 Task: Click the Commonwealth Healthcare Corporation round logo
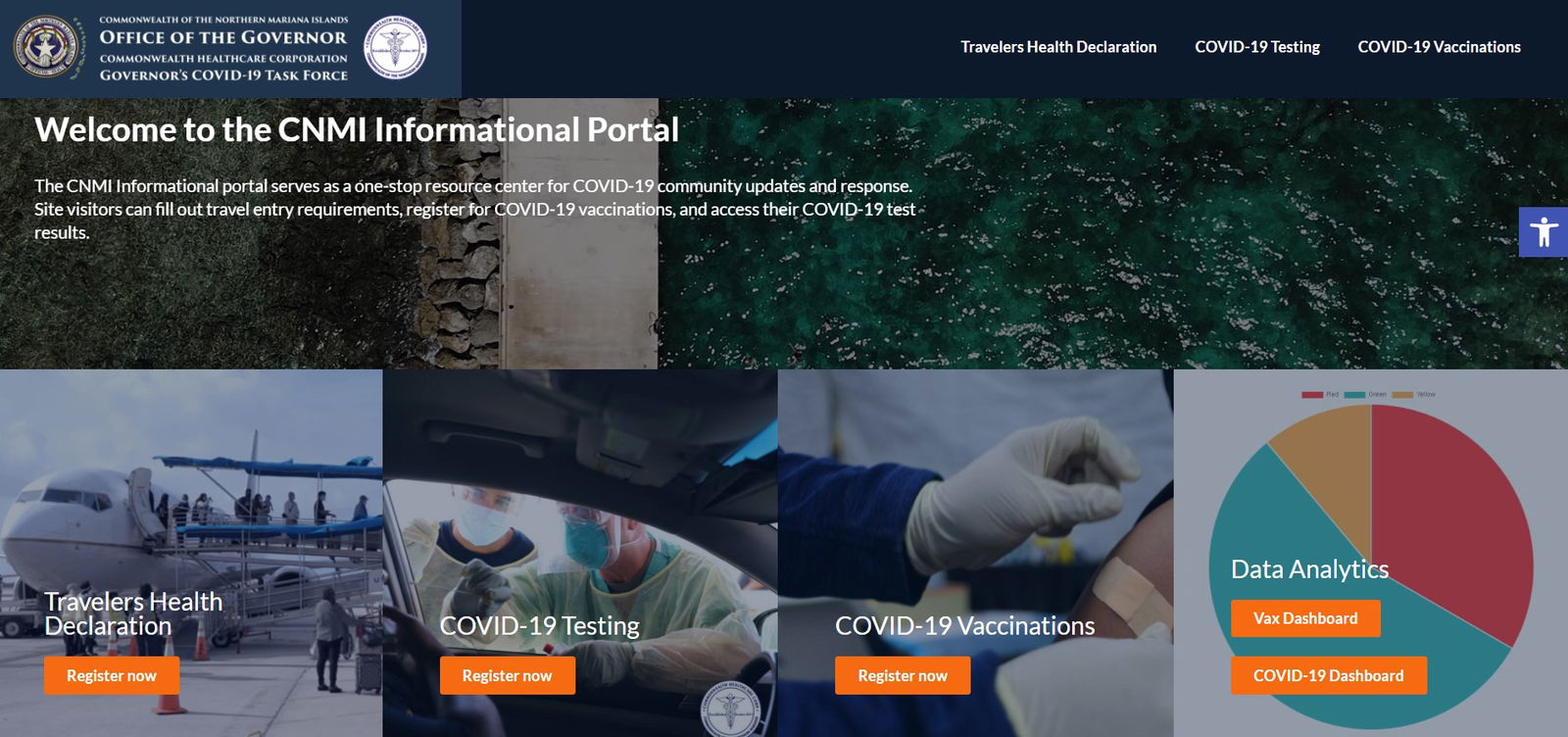point(396,47)
